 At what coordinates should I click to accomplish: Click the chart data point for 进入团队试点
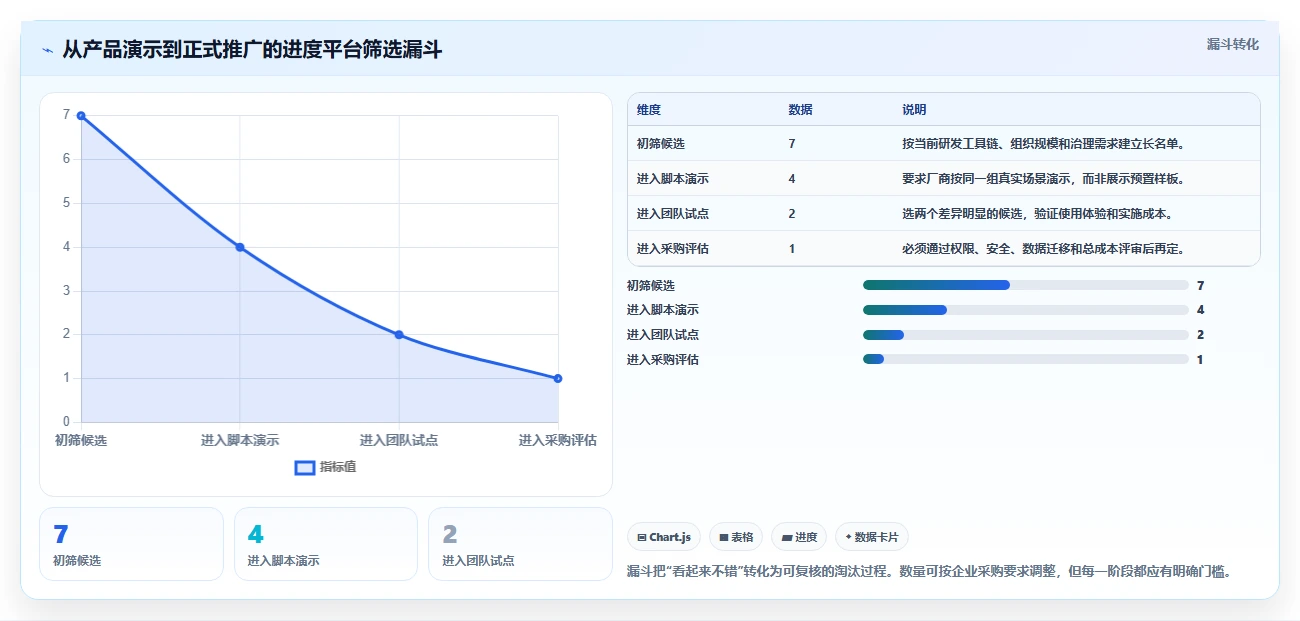[x=399, y=335]
